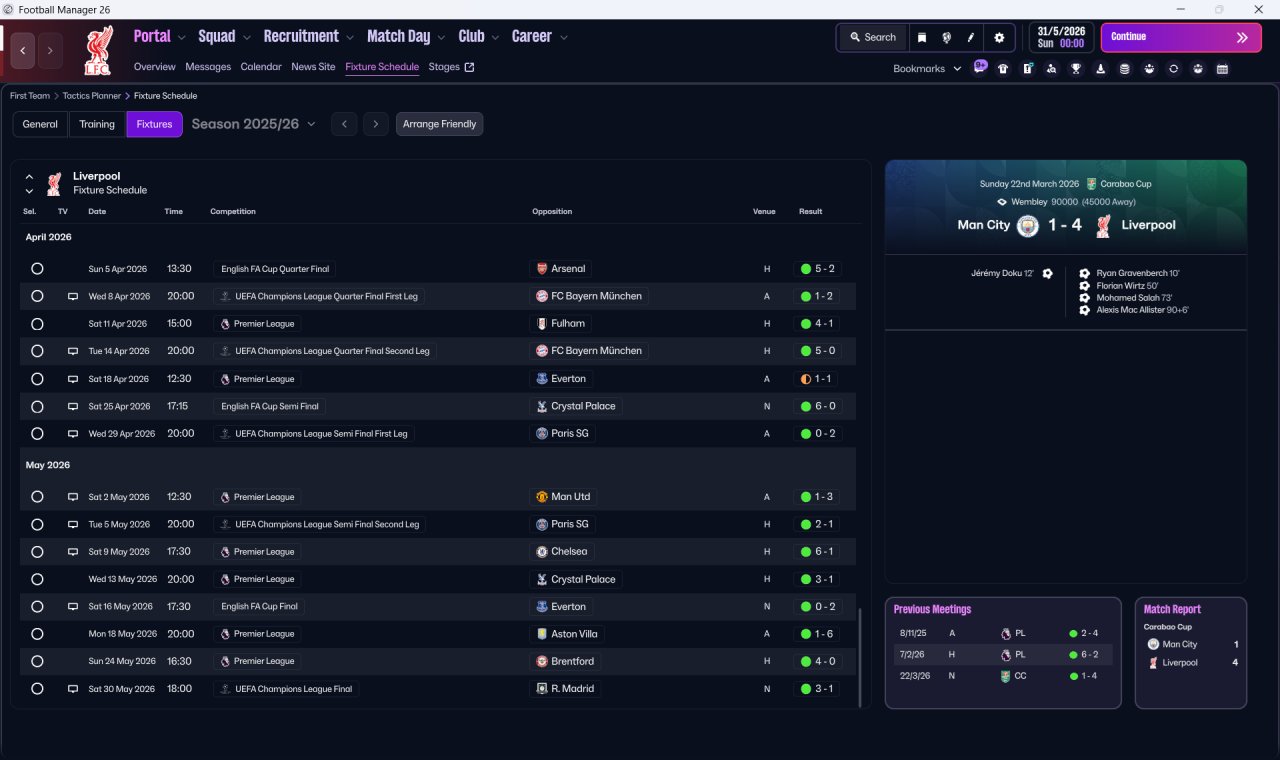
Task: Expand the Recruitment menu chevron
Action: coord(350,38)
